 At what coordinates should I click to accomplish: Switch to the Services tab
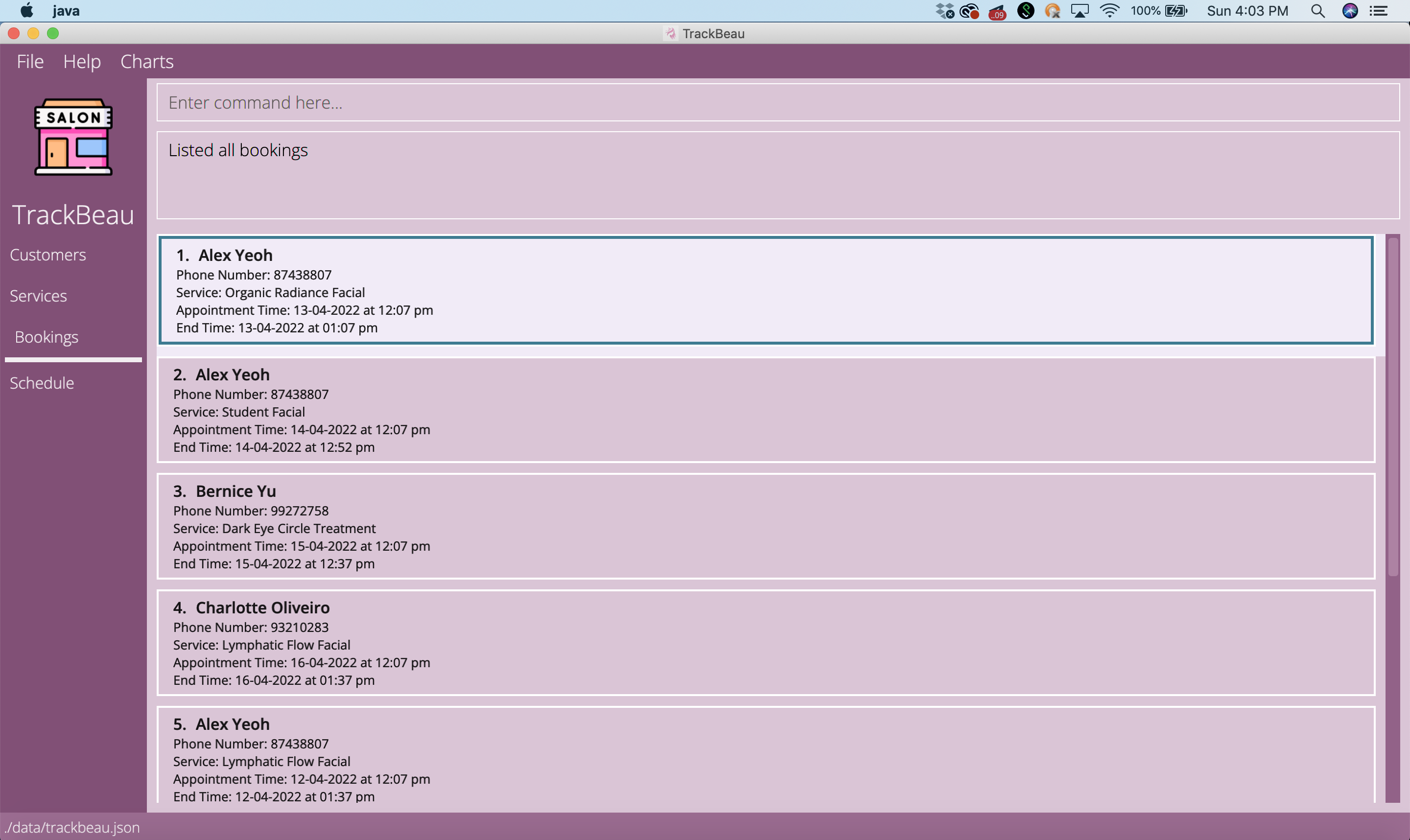39,296
